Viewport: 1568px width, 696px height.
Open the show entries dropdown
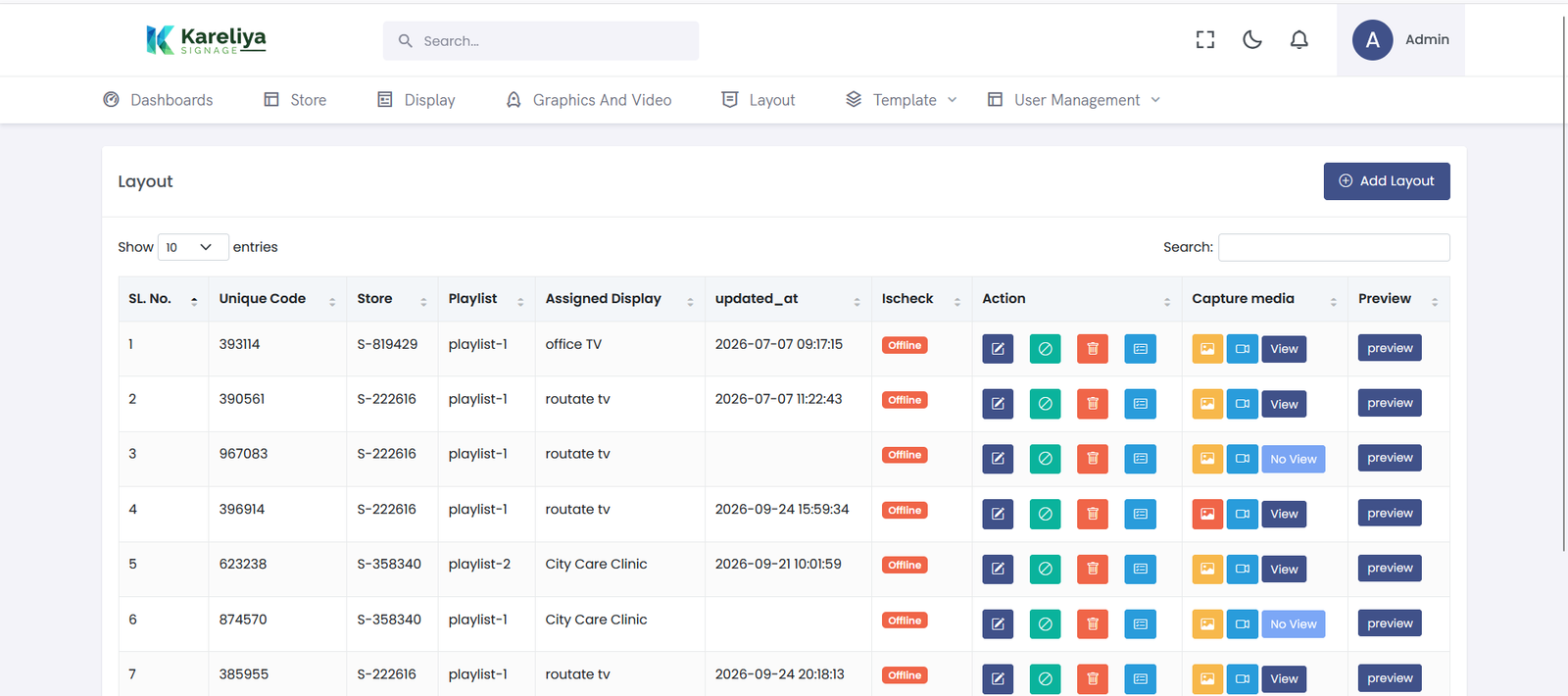click(x=193, y=247)
